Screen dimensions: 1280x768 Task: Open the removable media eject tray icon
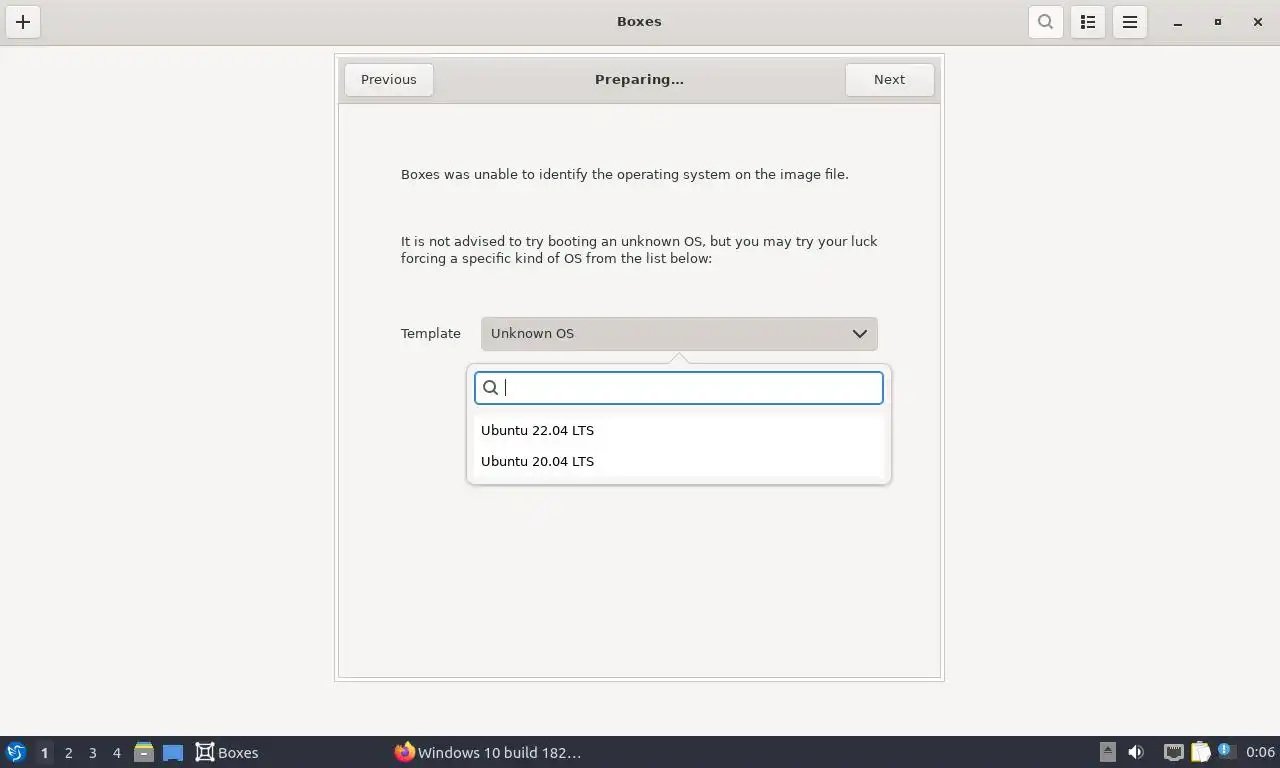pyautogui.click(x=1107, y=752)
